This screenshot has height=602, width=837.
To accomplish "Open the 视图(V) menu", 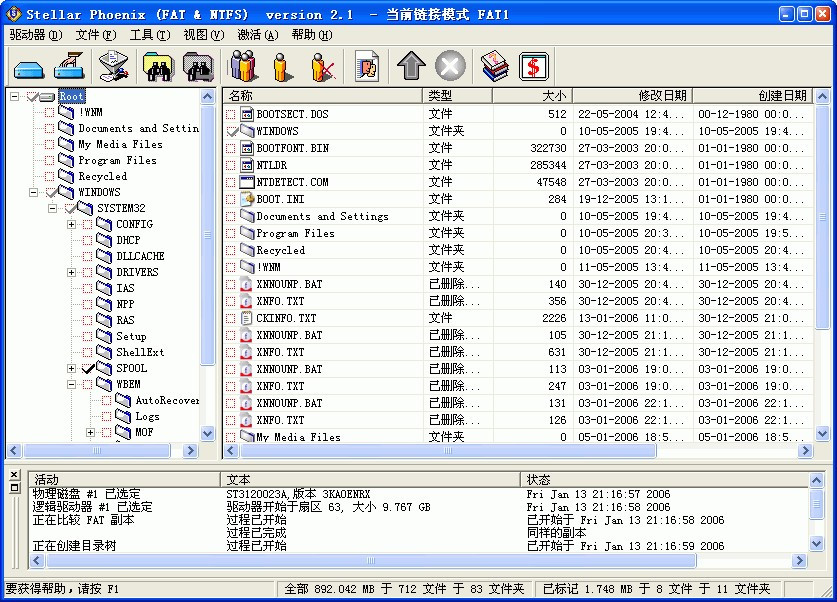I will [x=204, y=35].
